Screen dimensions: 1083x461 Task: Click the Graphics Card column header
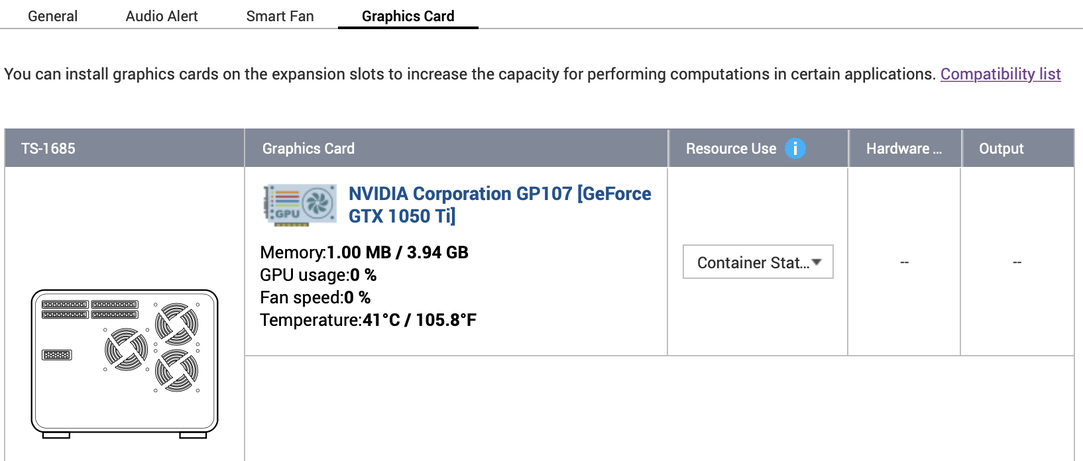(x=308, y=148)
